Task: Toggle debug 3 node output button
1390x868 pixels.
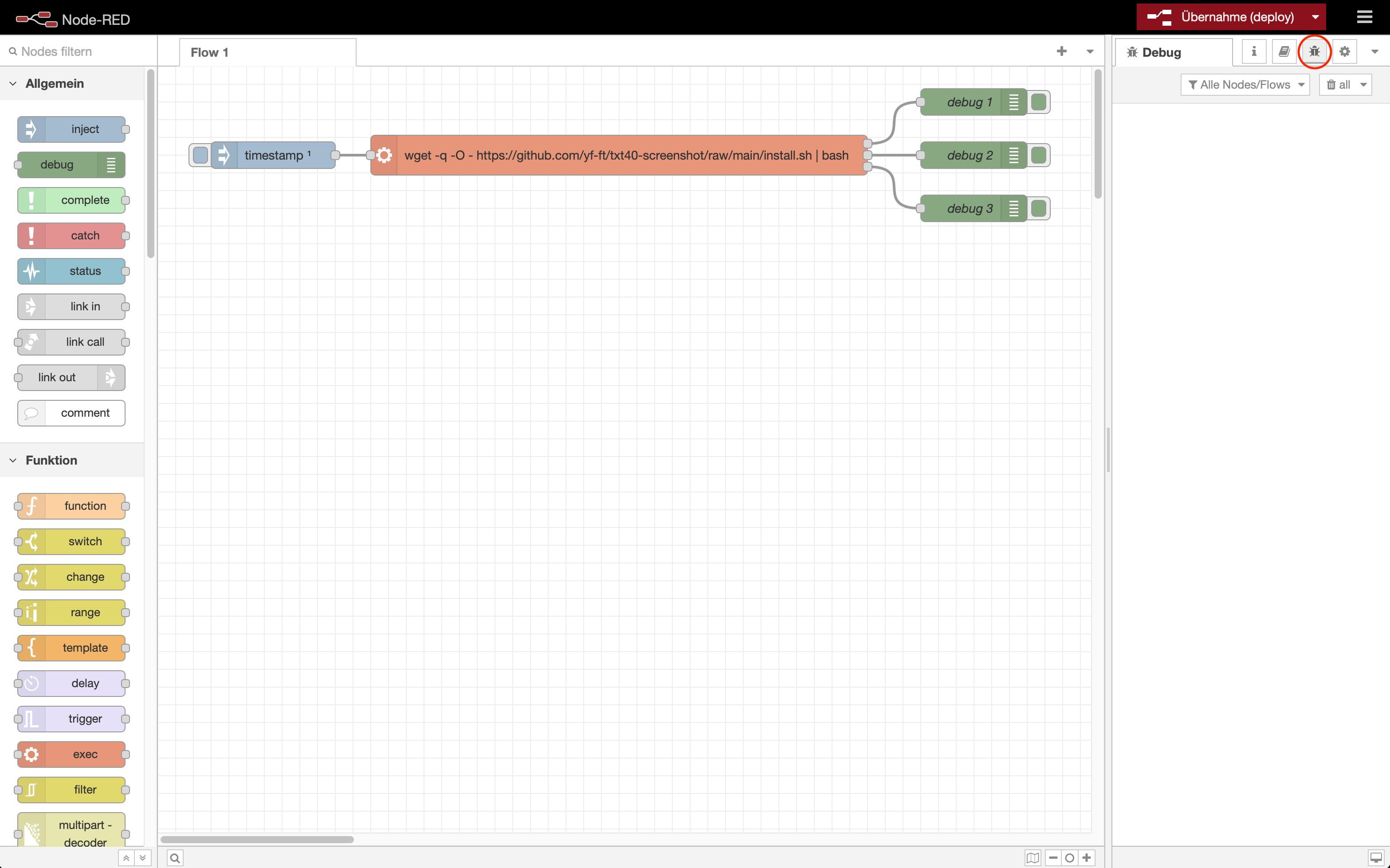Action: 1038,208
